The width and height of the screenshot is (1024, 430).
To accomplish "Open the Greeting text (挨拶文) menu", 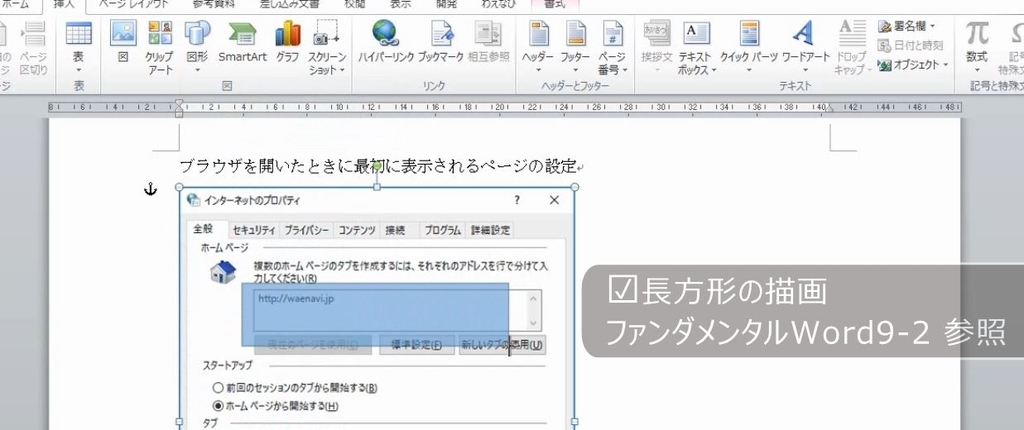I will 656,47.
